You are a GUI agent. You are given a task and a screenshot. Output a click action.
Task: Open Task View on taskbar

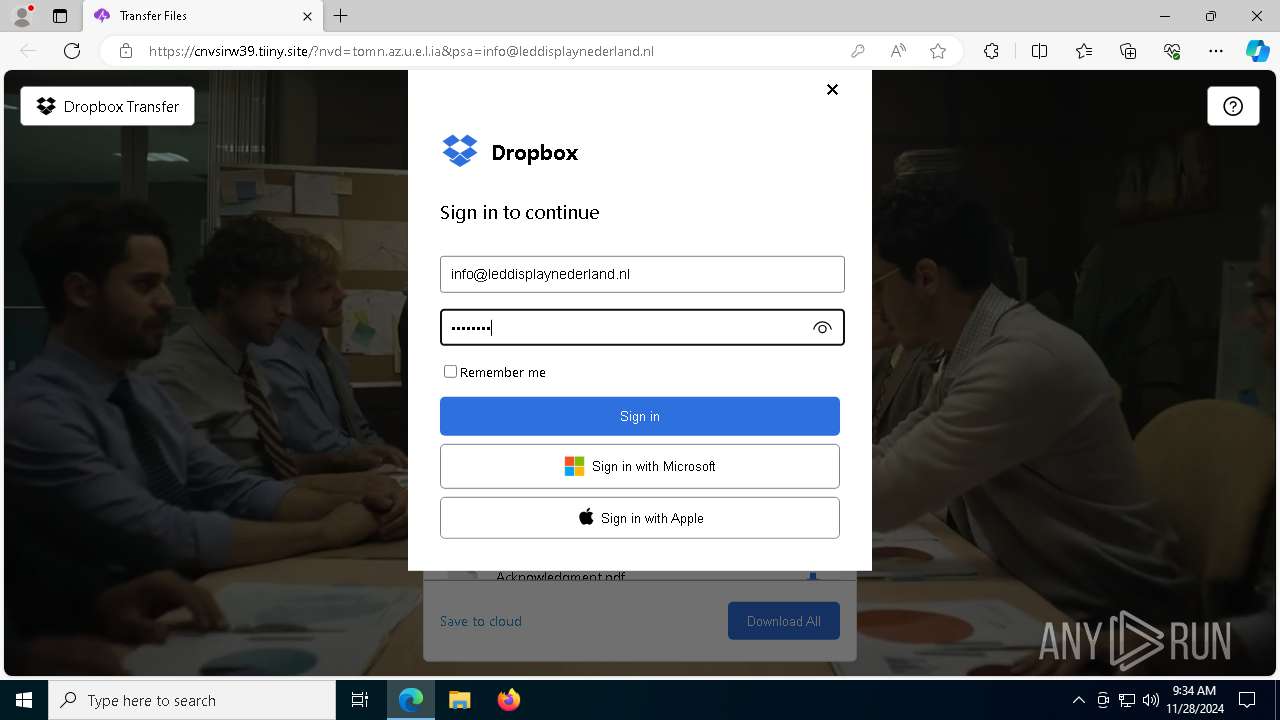click(360, 700)
